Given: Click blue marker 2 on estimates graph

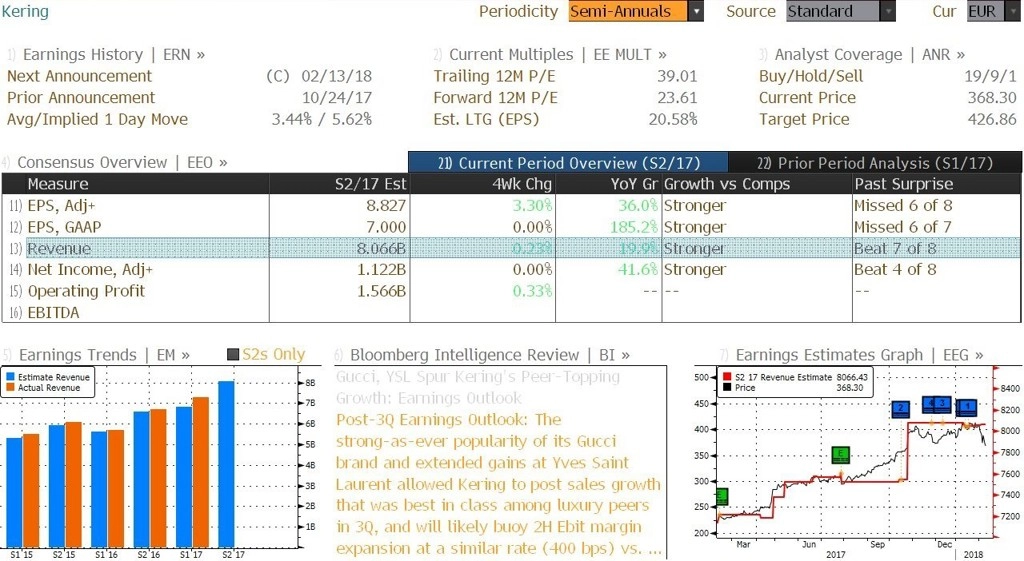Looking at the screenshot, I should pyautogui.click(x=901, y=409).
